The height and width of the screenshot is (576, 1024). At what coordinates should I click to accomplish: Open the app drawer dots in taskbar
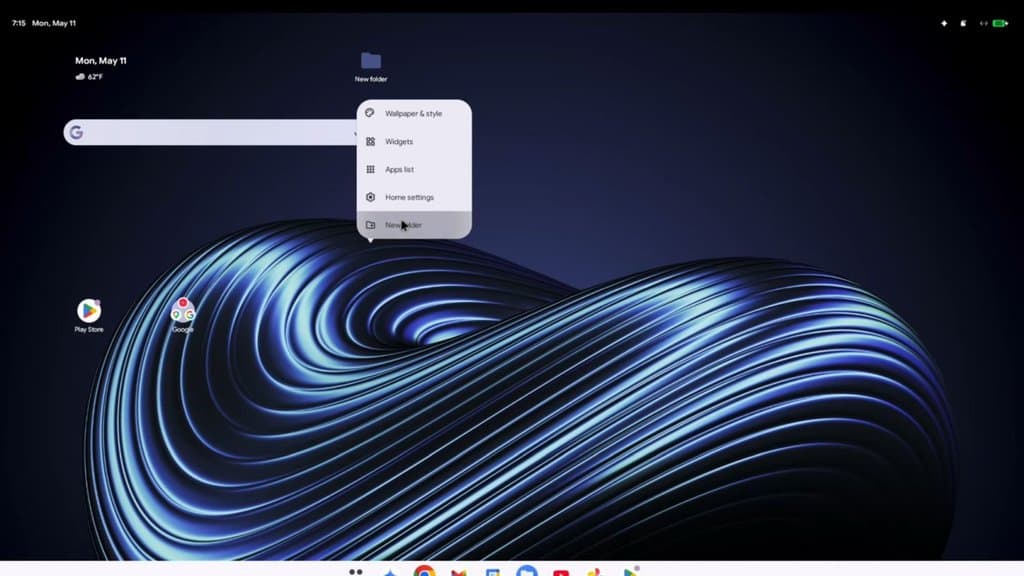(356, 572)
